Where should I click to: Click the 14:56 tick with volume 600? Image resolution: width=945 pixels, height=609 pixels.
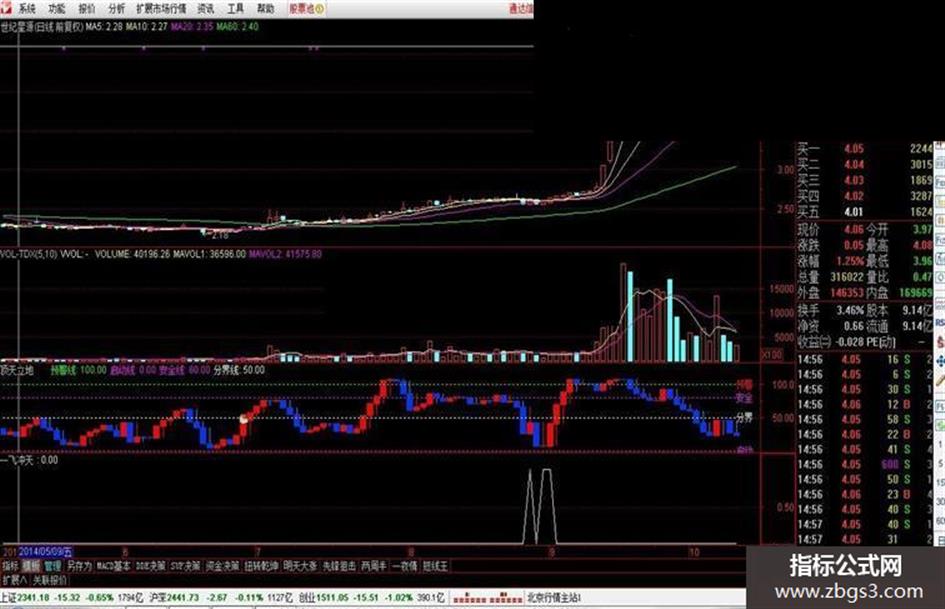point(864,464)
